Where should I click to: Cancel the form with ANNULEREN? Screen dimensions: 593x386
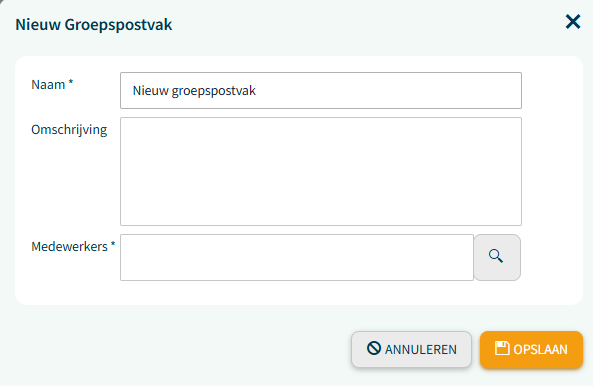(411, 349)
